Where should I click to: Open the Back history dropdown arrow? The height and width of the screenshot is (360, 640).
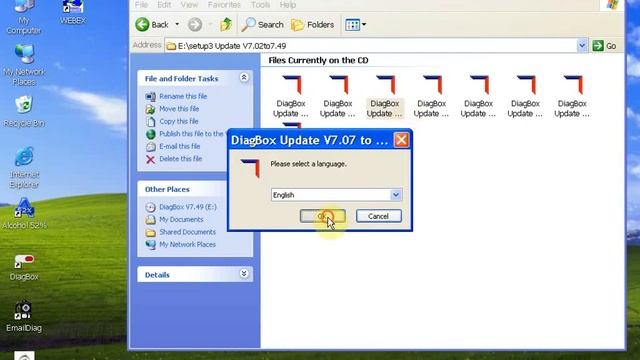177,24
